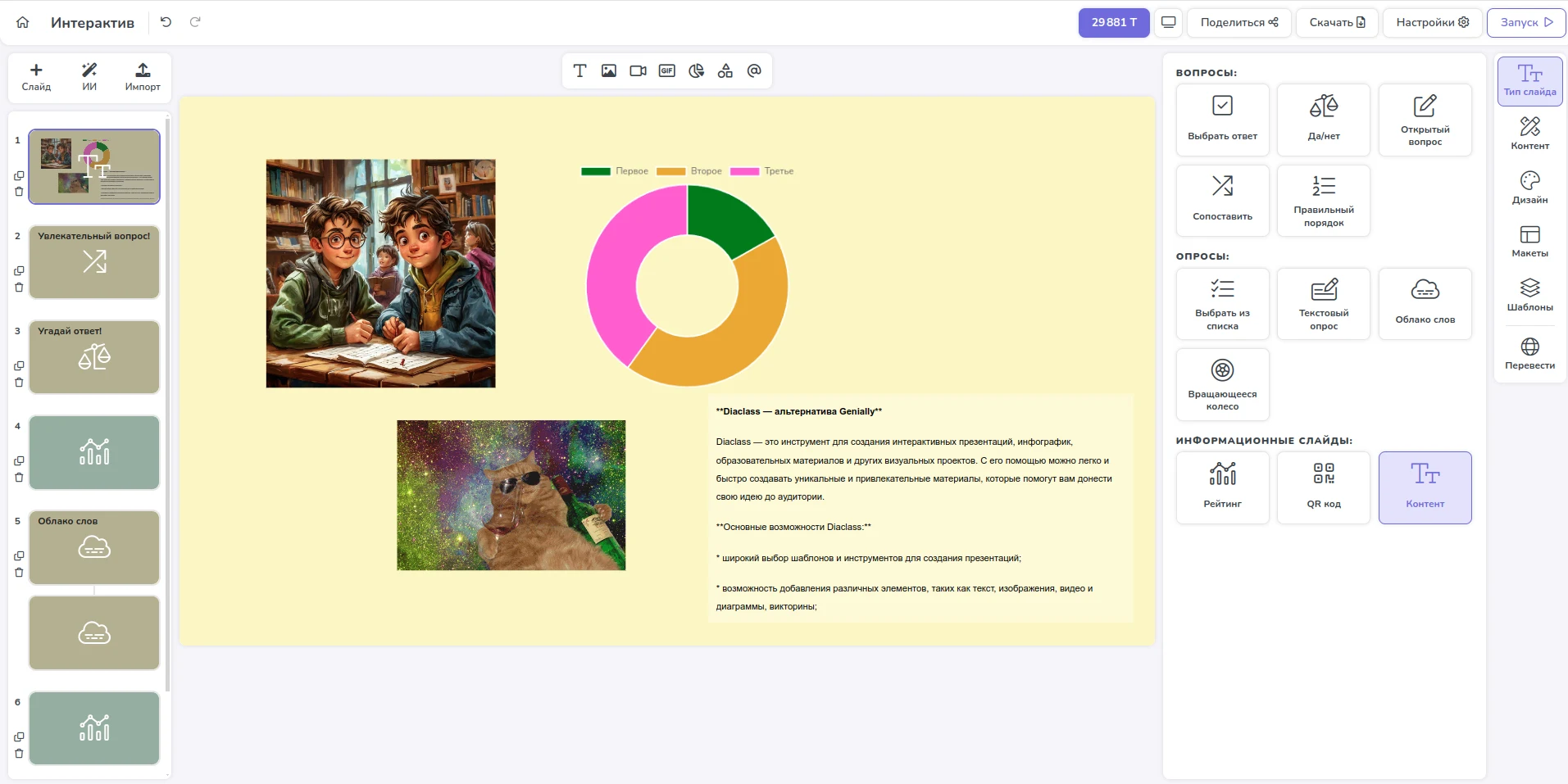Toggle the Первое legend color in the chart
This screenshot has width=1568, height=784.
tap(596, 171)
